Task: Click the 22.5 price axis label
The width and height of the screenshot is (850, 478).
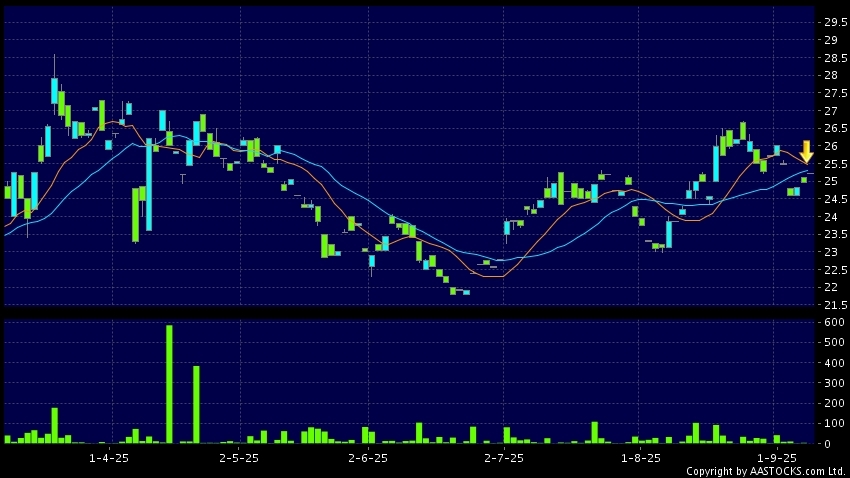Action: pos(835,270)
